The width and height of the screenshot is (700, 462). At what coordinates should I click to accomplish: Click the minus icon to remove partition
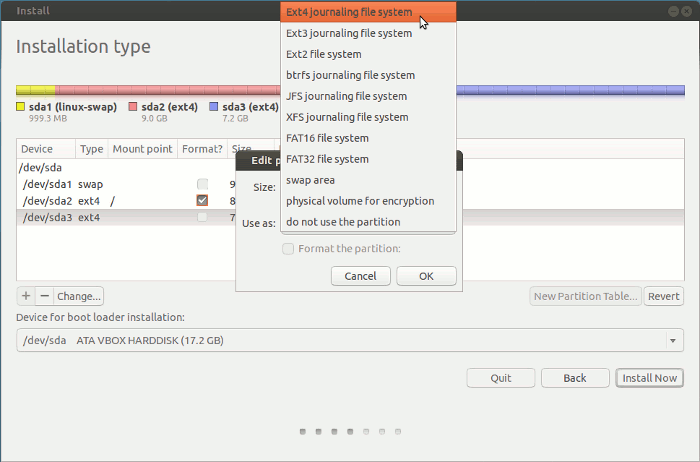(x=44, y=296)
